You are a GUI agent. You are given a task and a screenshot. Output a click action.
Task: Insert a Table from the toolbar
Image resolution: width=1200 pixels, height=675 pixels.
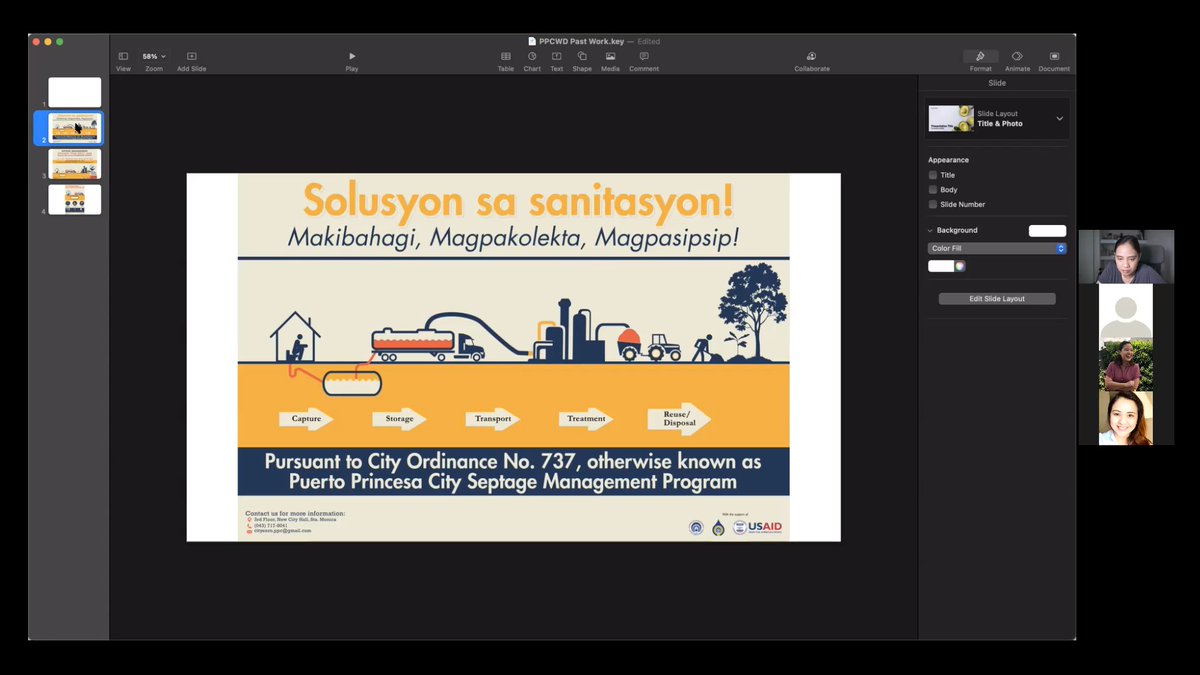(506, 61)
